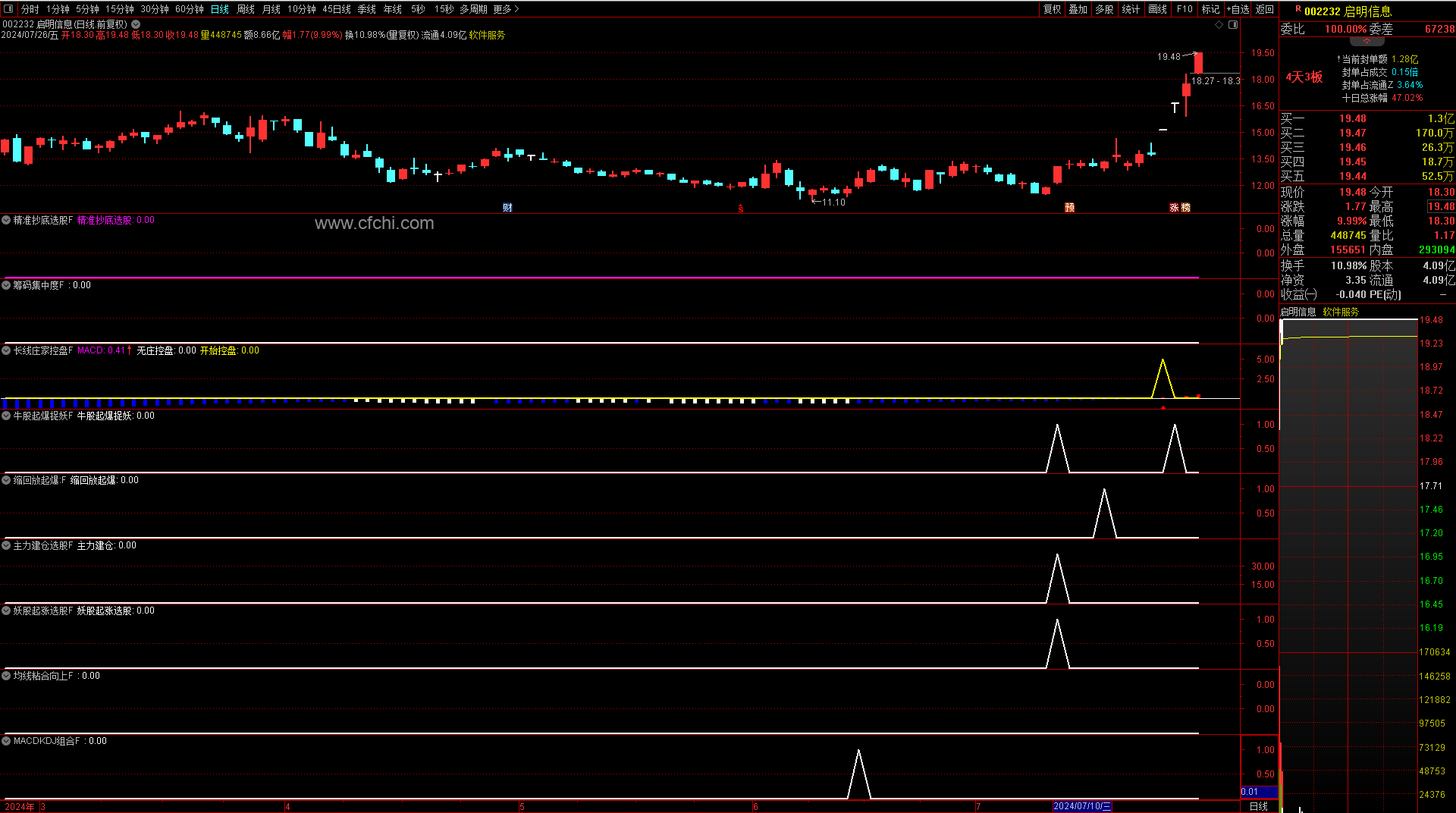Select the 年线 yearly chart tab
Screen dimensions: 1456x813
pos(393,9)
